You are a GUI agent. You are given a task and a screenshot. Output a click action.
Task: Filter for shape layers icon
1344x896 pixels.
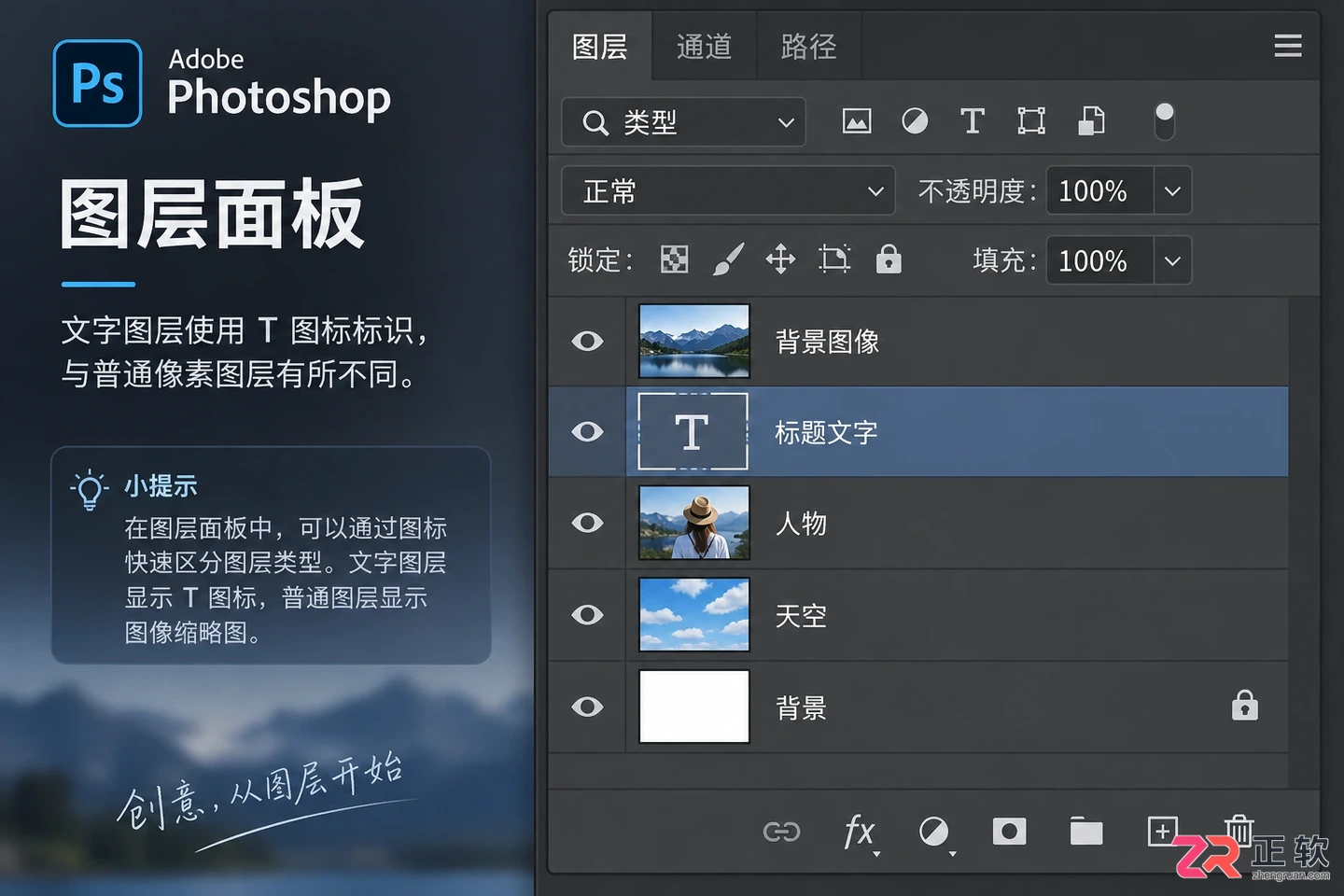coord(1031,121)
